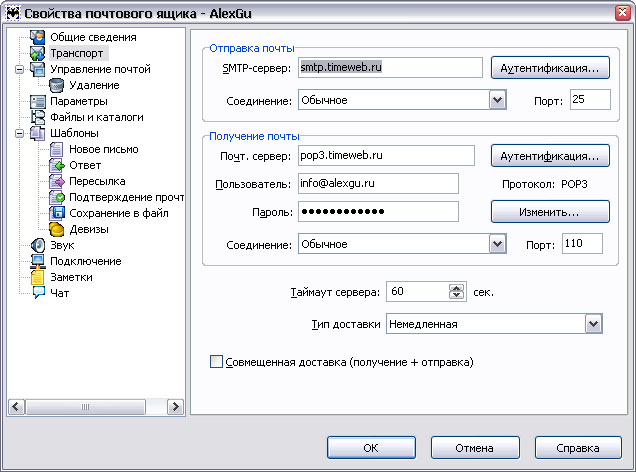This screenshot has width=636, height=472.
Task: Click the sidebar horizontal scrollbar right arrow
Action: pos(175,407)
